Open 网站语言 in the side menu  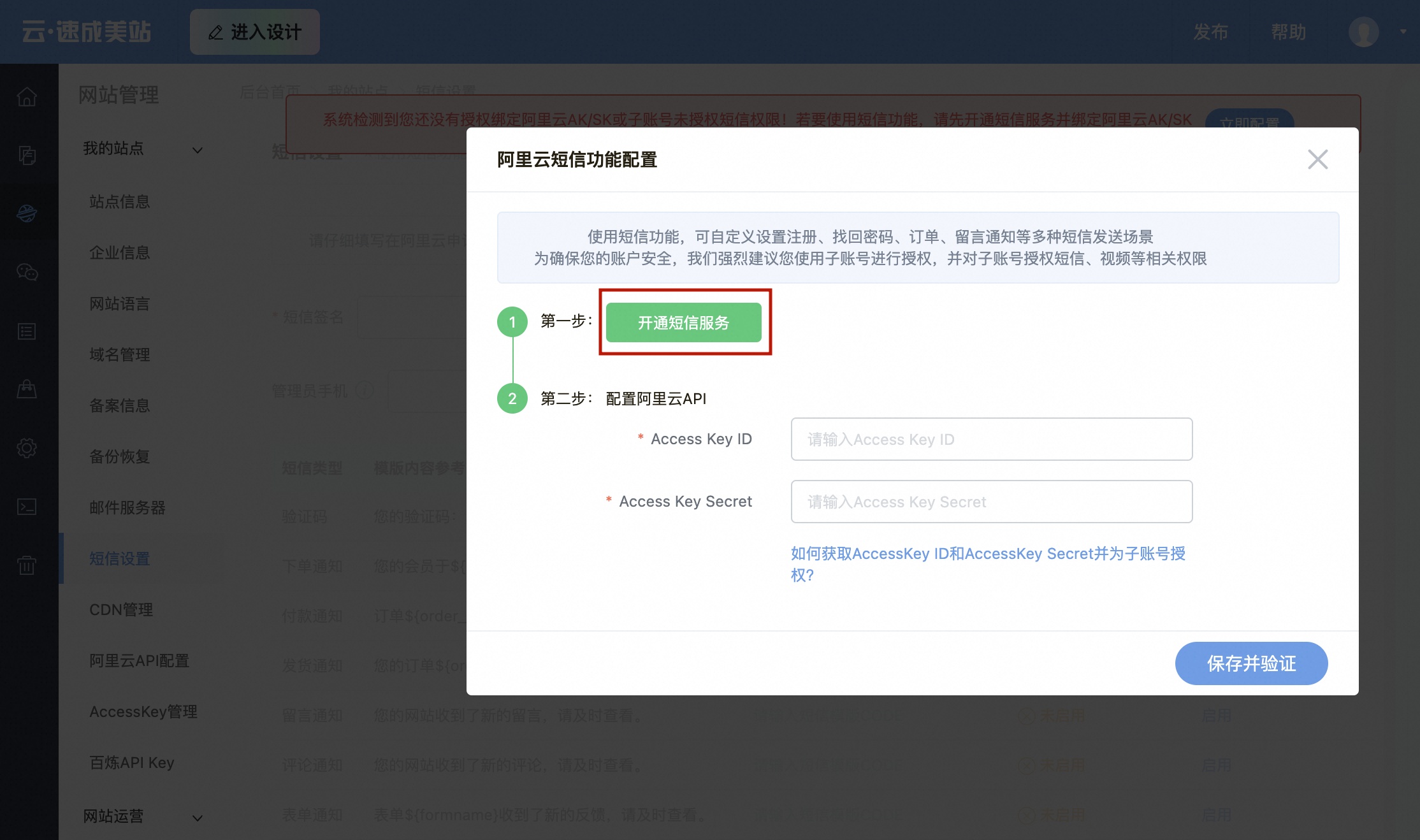pos(120,304)
